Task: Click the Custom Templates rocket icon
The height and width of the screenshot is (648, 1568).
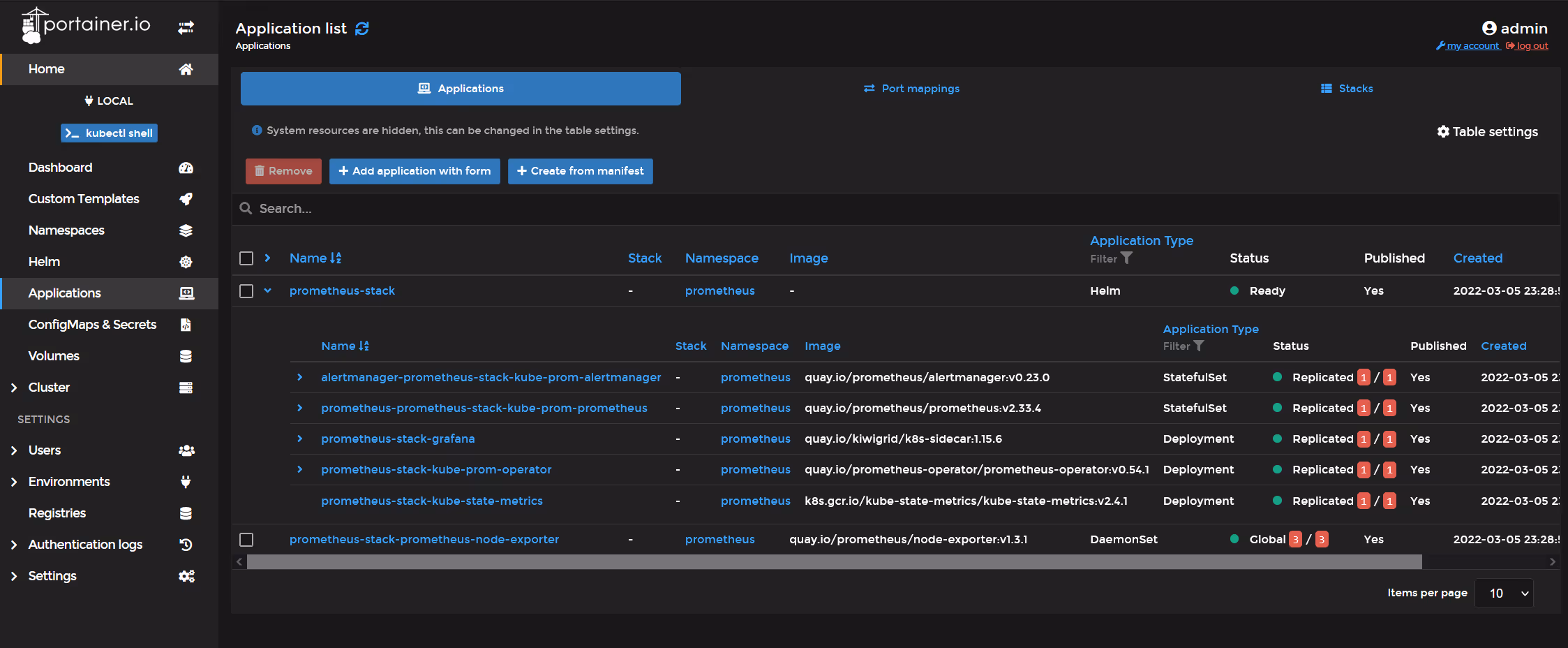Action: (186, 199)
